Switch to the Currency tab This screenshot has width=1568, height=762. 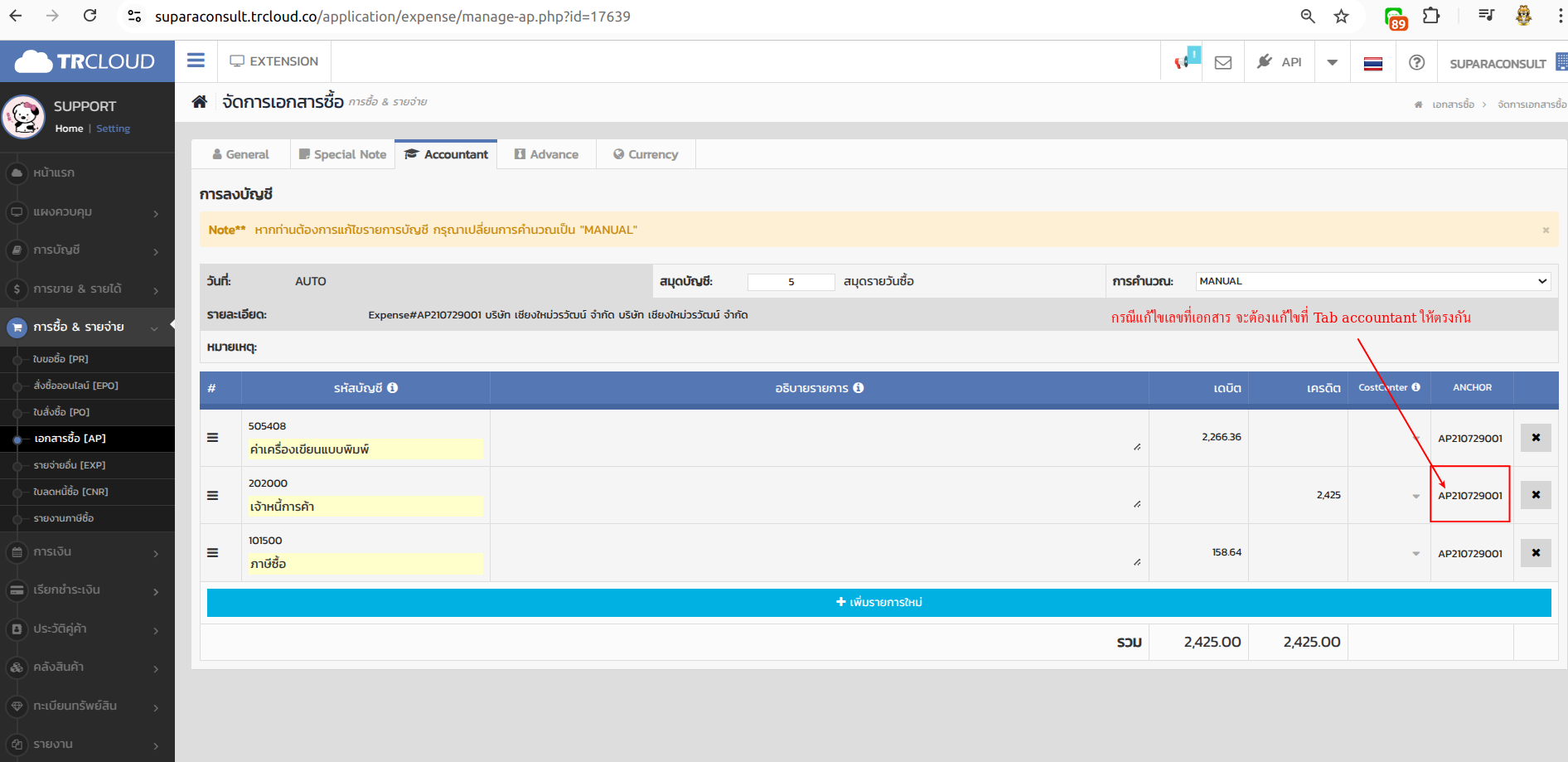point(646,154)
